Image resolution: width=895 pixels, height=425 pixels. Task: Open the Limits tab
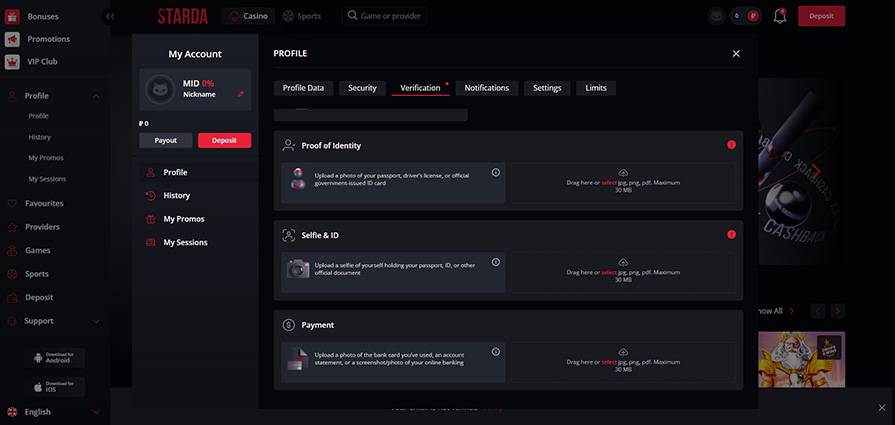595,88
